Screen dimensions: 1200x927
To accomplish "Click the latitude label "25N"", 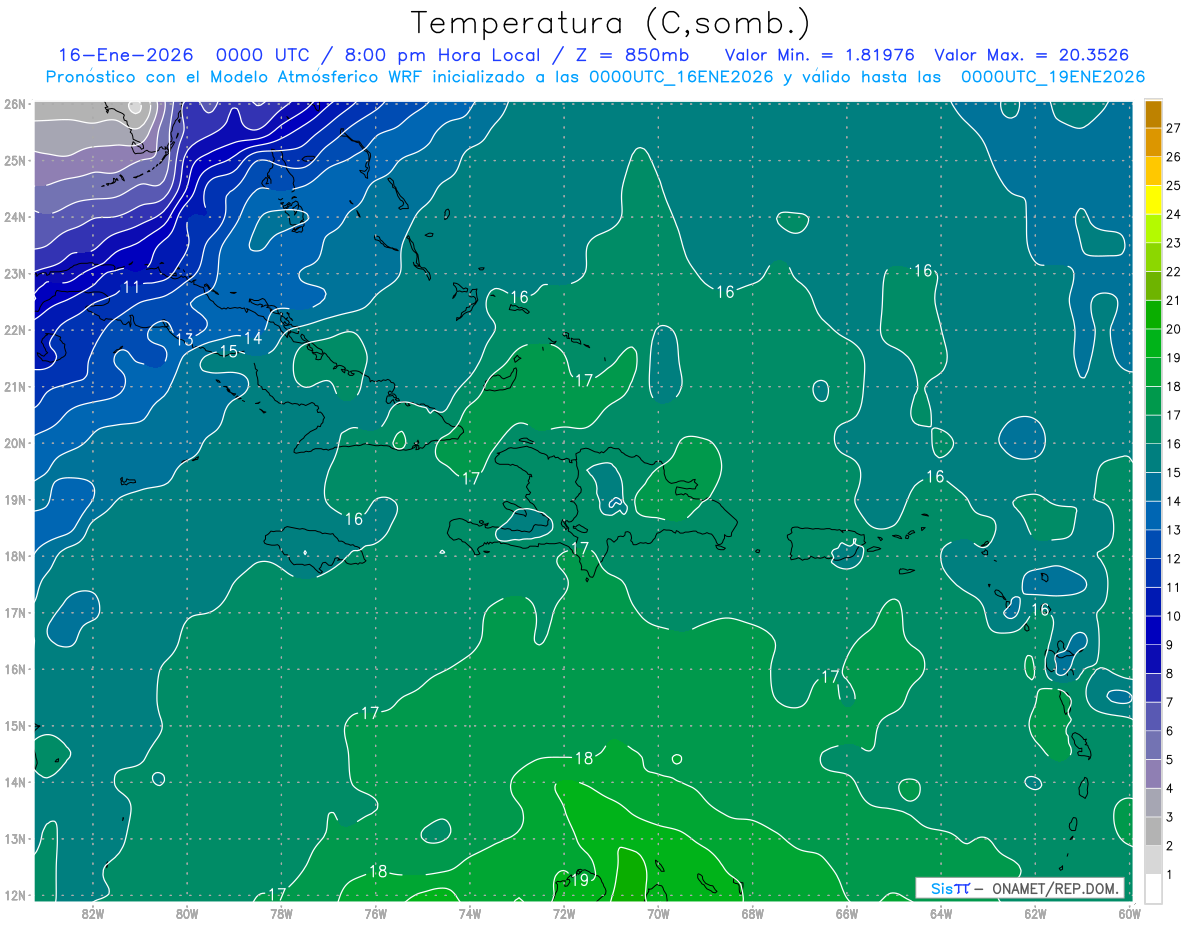I will click(x=14, y=160).
